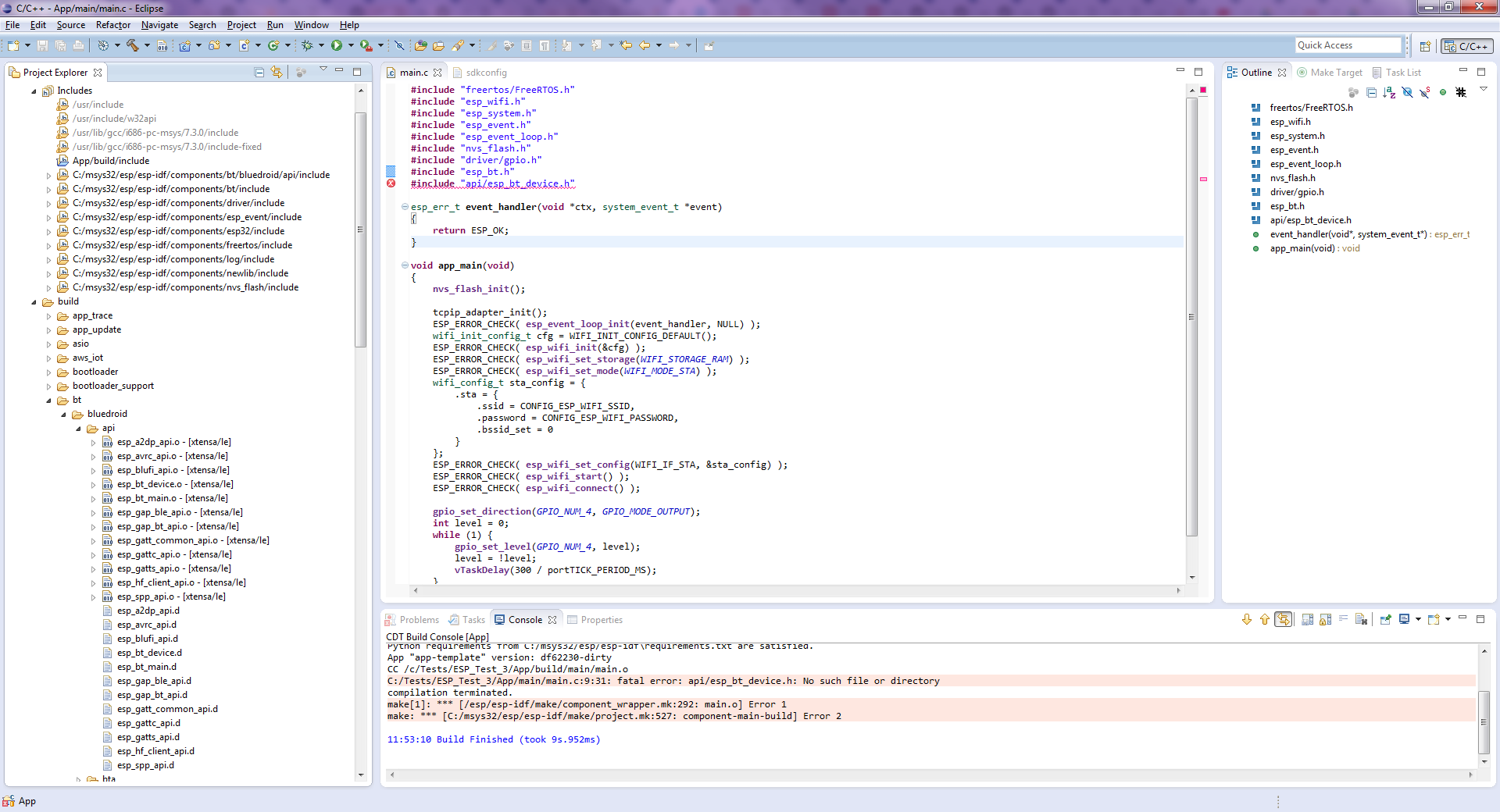The image size is (1500, 812).
Task: Sort Outline alphabetically
Action: [1389, 92]
